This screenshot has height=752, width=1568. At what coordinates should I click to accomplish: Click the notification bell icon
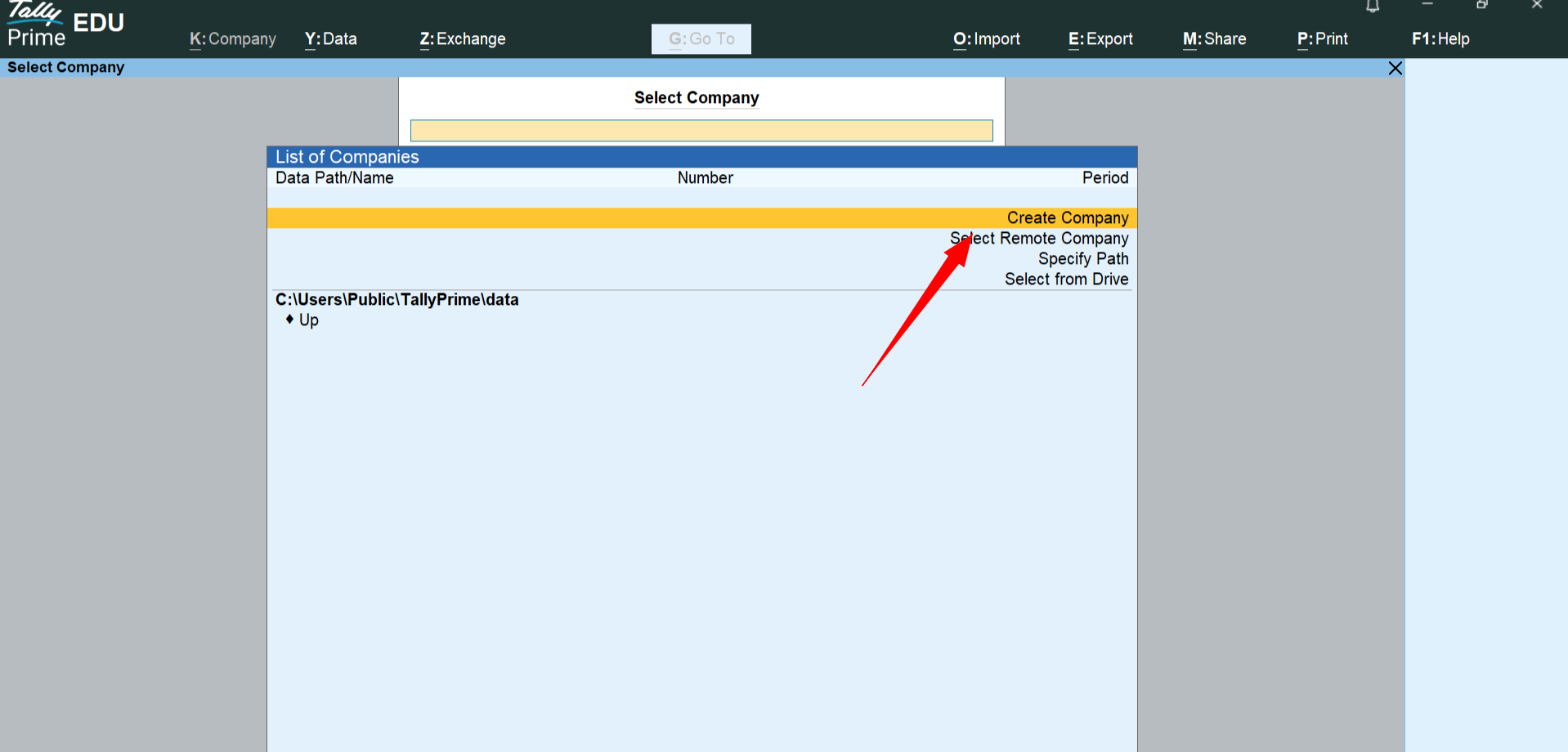(1373, 7)
